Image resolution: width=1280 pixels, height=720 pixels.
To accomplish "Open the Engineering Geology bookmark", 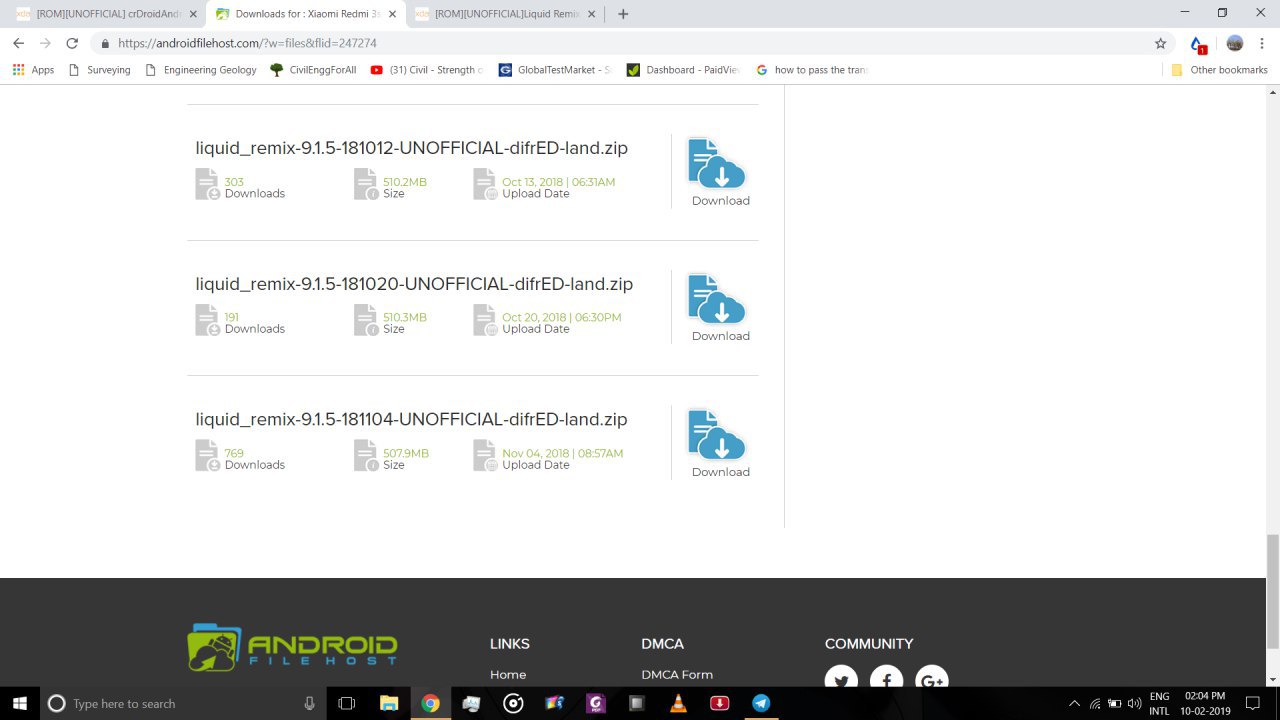I will [x=201, y=70].
